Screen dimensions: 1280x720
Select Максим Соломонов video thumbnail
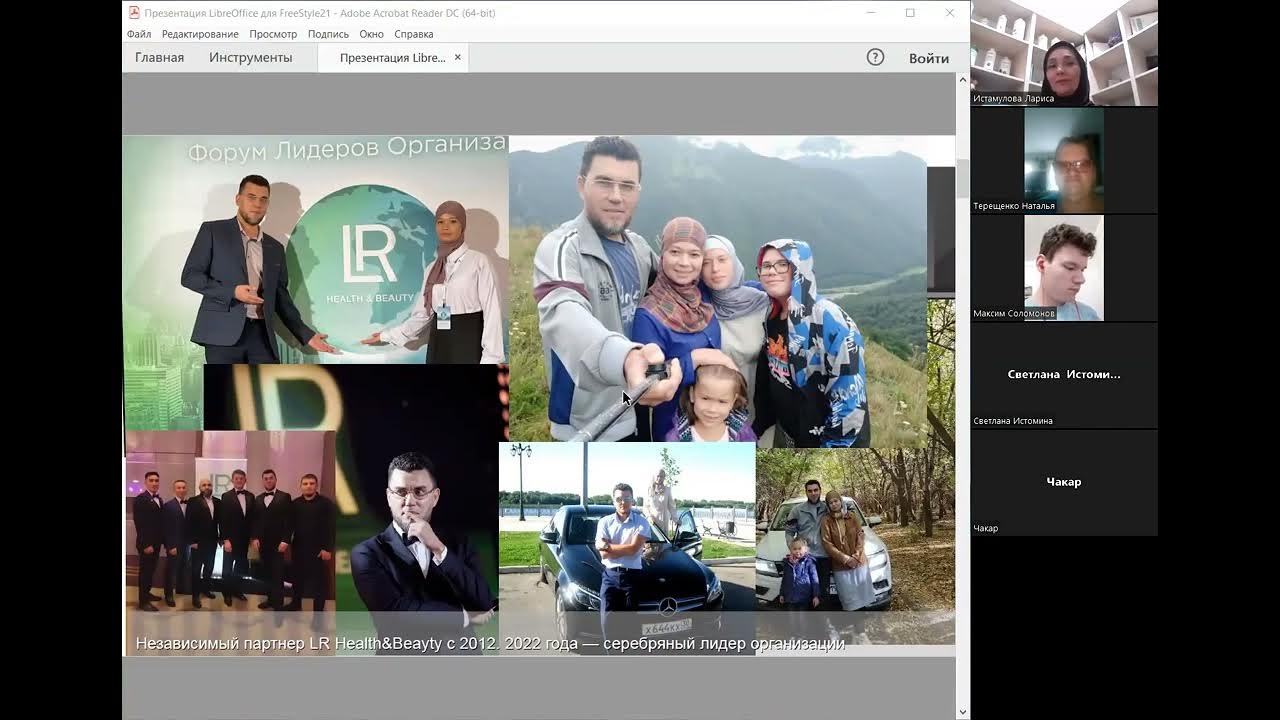(1064, 267)
